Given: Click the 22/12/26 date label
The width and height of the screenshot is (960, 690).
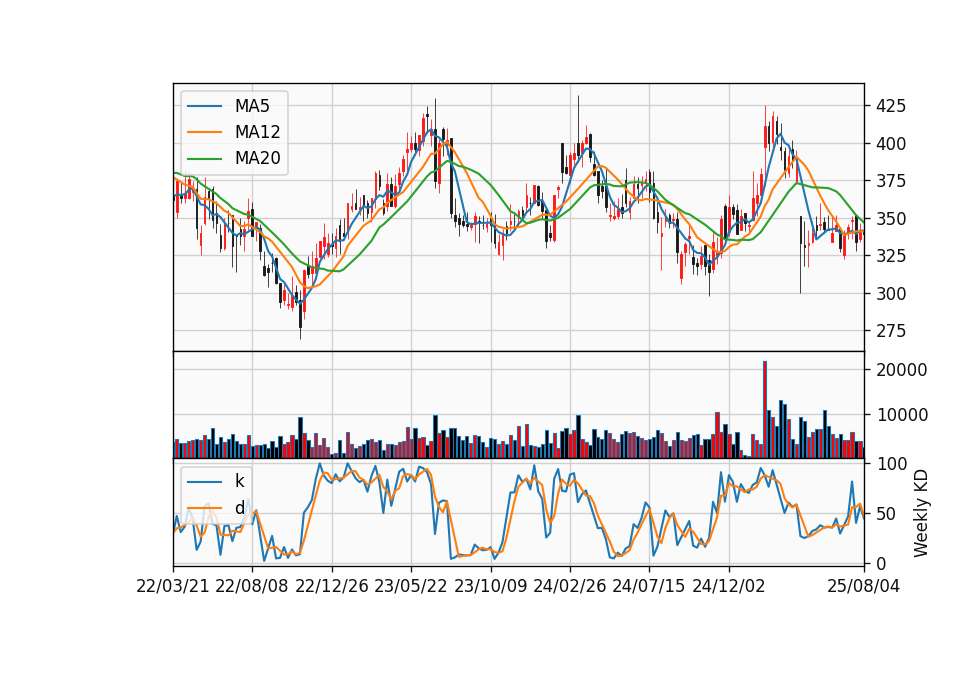Looking at the screenshot, I should click(x=332, y=587).
